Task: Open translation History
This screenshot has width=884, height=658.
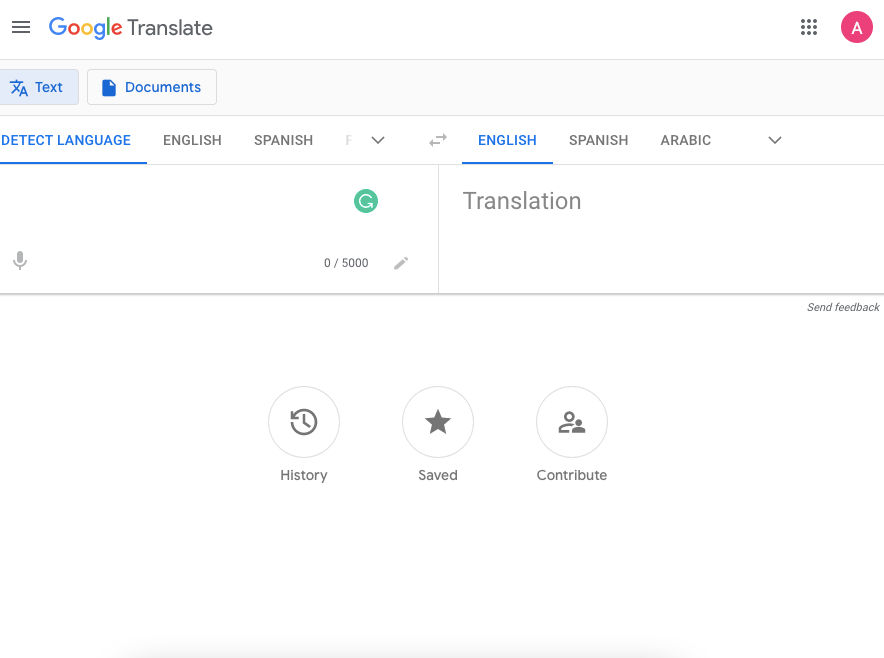Action: pyautogui.click(x=304, y=422)
